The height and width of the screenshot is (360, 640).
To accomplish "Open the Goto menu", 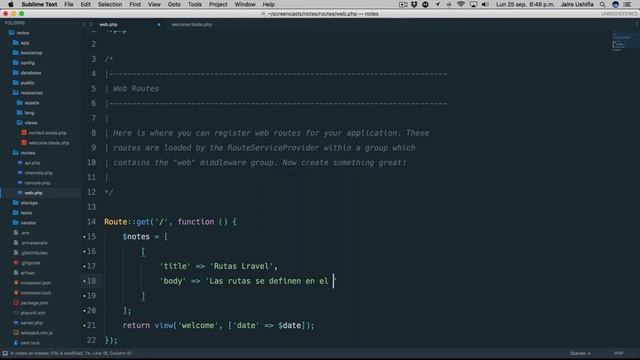I will (174, 4).
